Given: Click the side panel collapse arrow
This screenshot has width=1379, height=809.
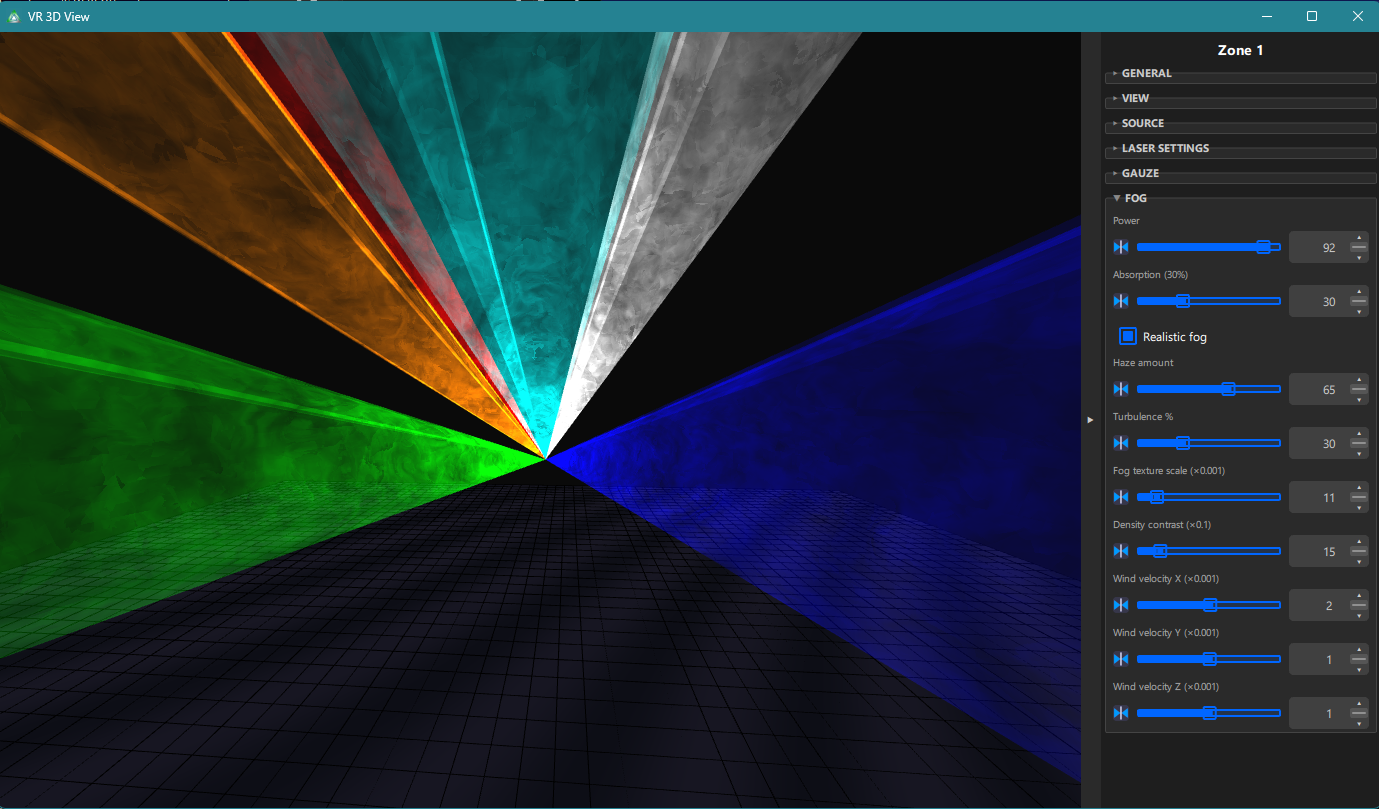Looking at the screenshot, I should (1090, 420).
